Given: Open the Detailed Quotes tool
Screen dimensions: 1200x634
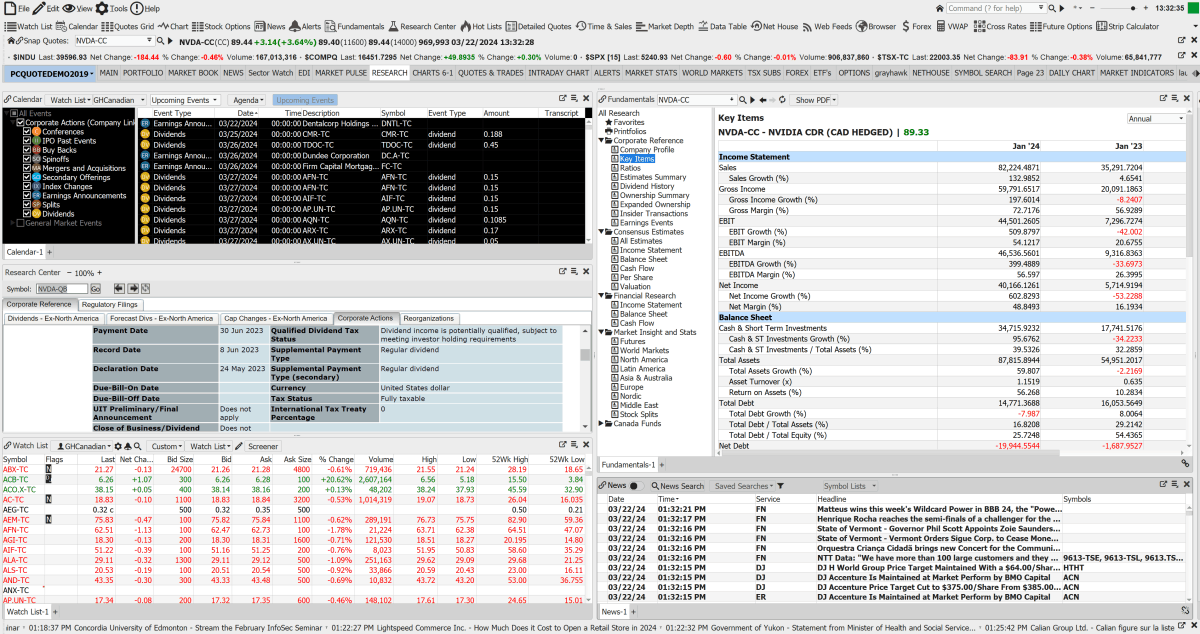Looking at the screenshot, I should pyautogui.click(x=540, y=26).
